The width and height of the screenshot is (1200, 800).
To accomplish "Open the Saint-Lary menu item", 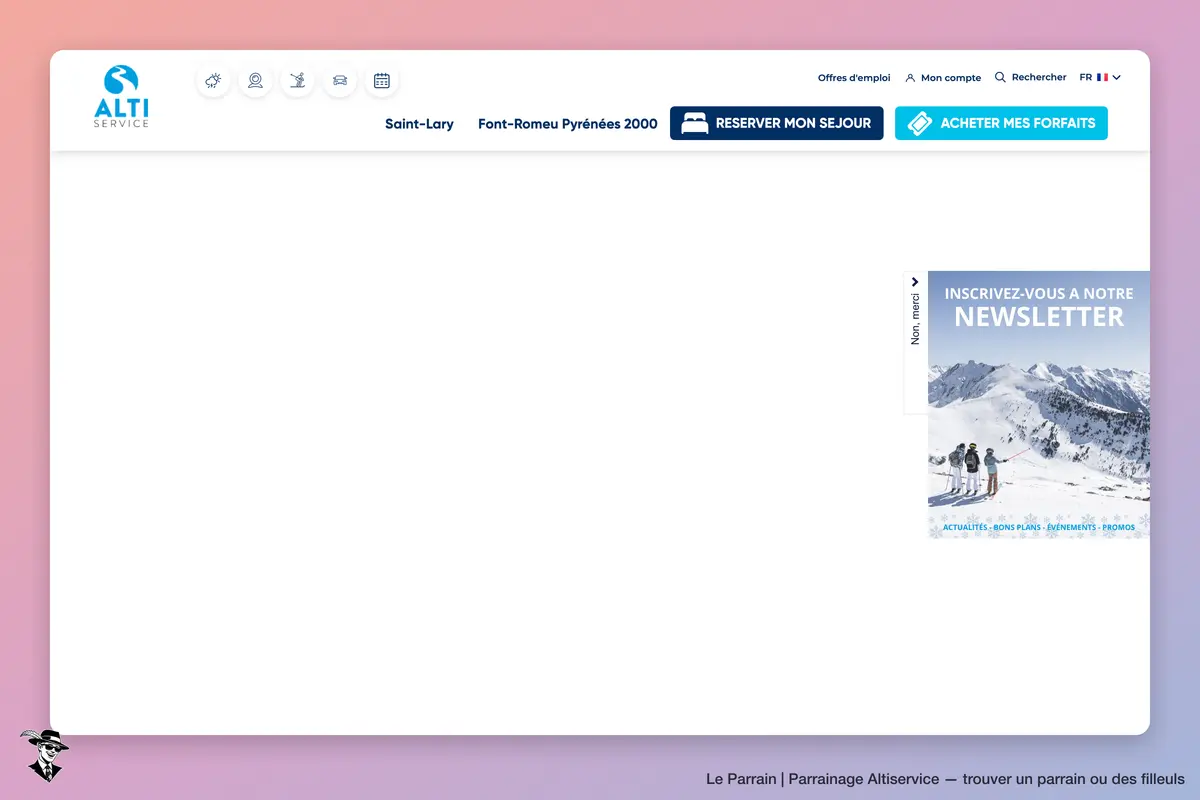I will 419,124.
